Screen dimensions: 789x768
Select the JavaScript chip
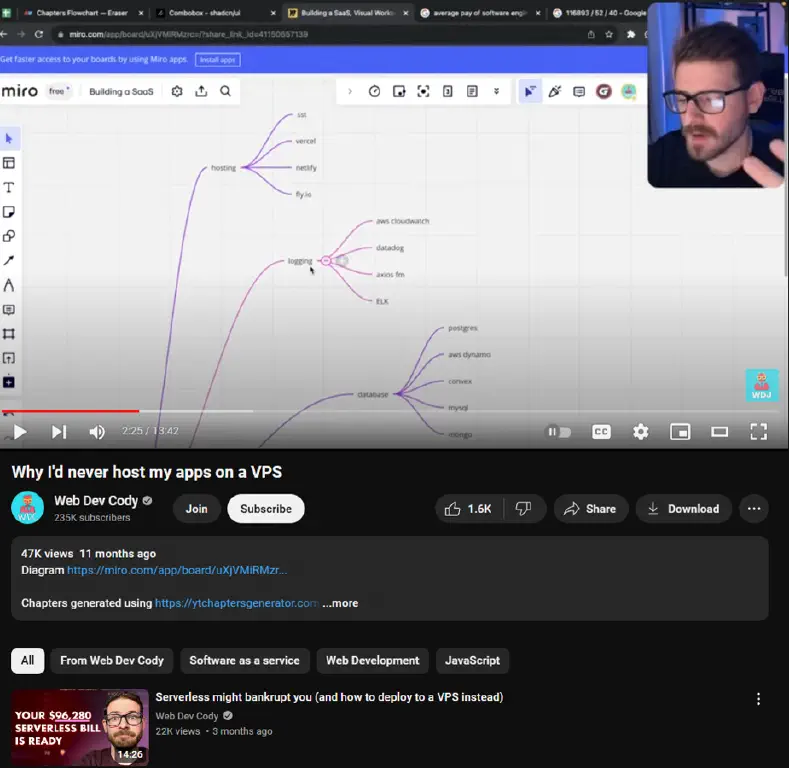[x=472, y=660]
